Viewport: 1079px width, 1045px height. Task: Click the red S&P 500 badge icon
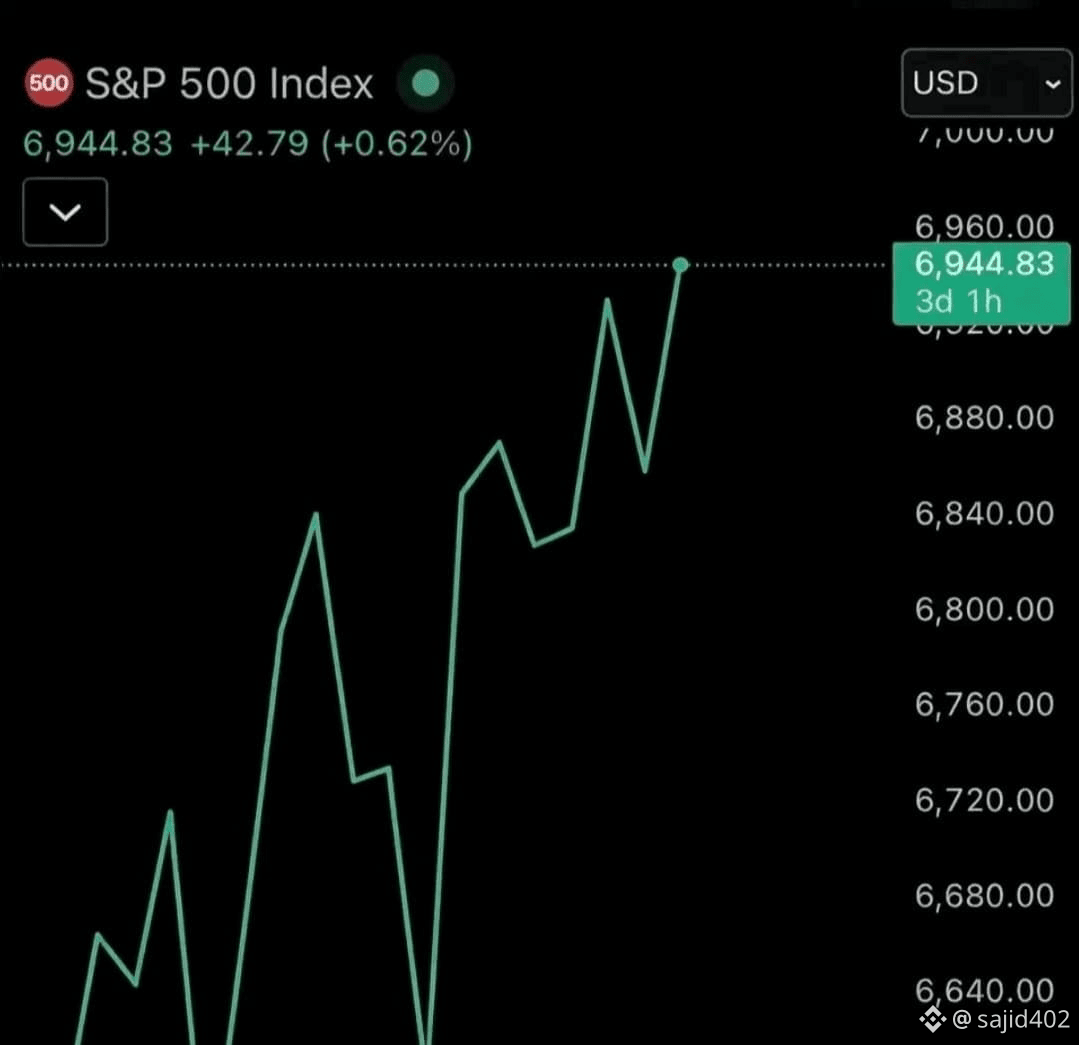click(48, 83)
